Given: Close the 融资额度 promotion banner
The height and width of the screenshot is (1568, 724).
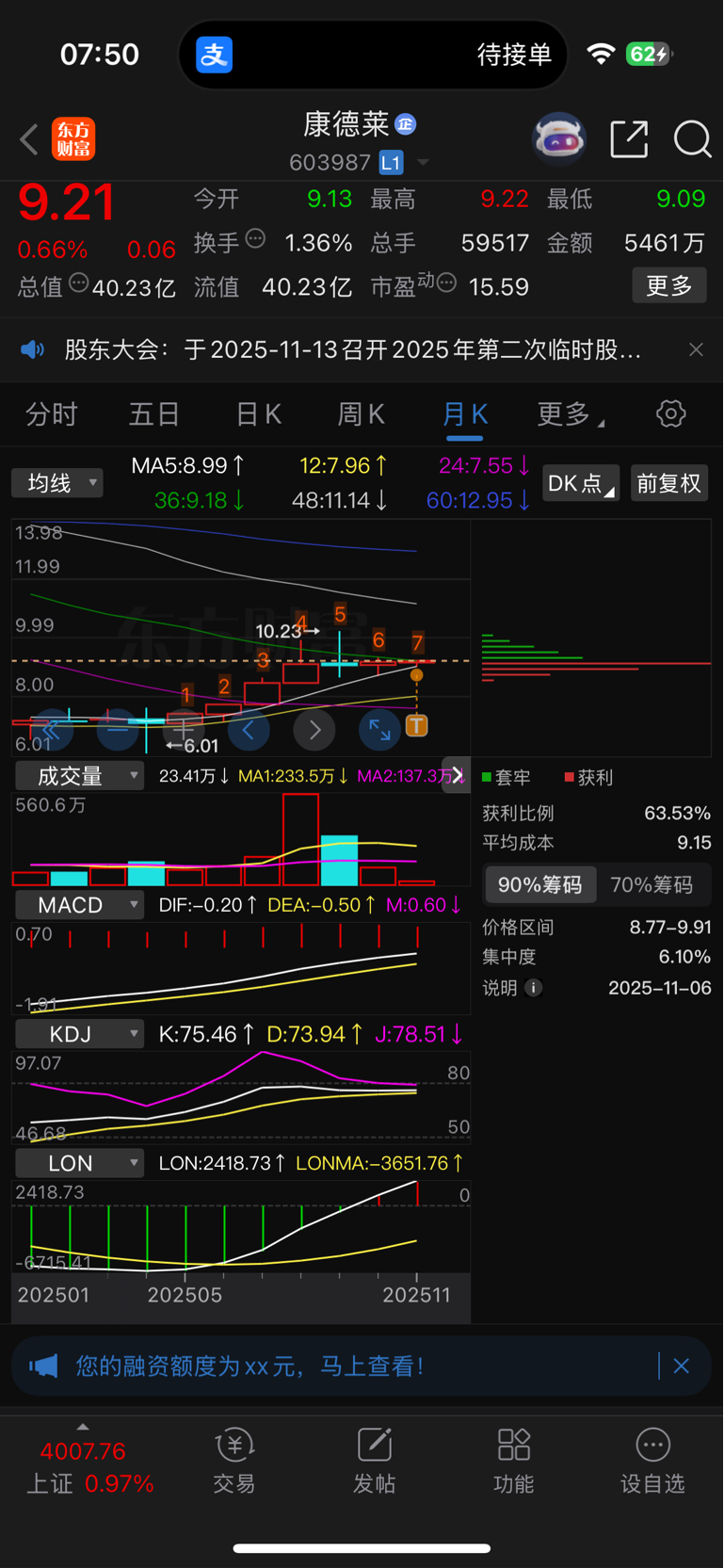Looking at the screenshot, I should click(682, 1366).
